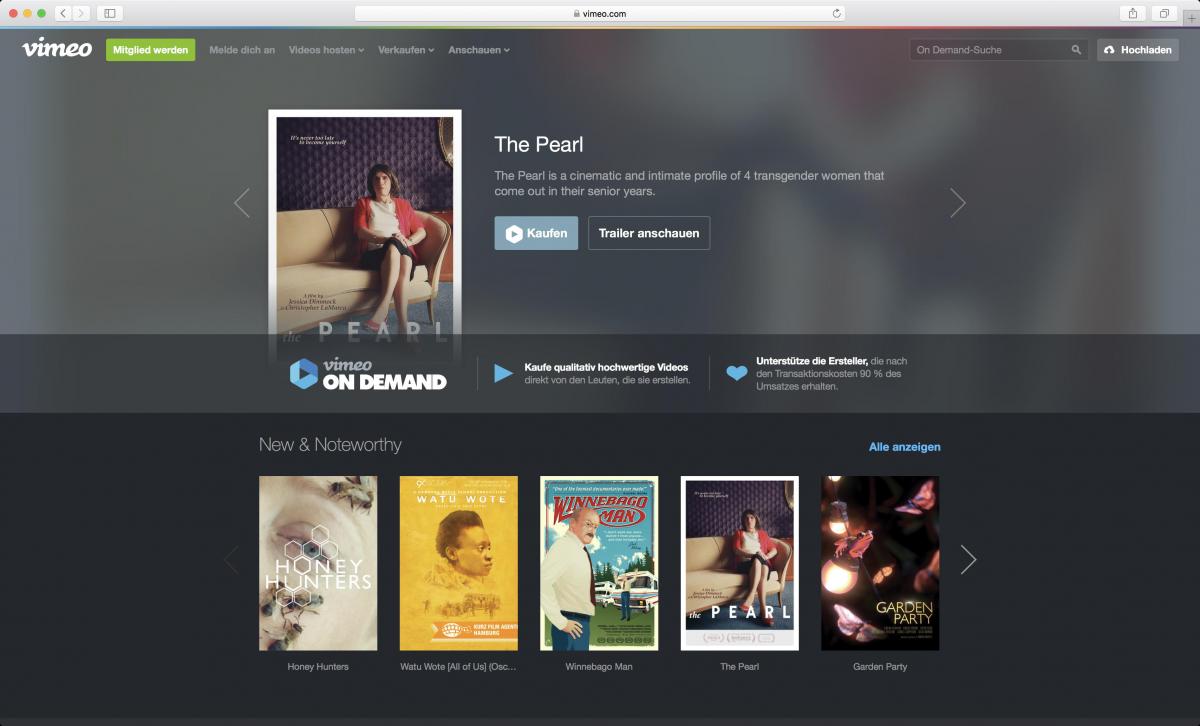Image resolution: width=1200 pixels, height=726 pixels.
Task: Click Trailer anschauen button
Action: 649,233
